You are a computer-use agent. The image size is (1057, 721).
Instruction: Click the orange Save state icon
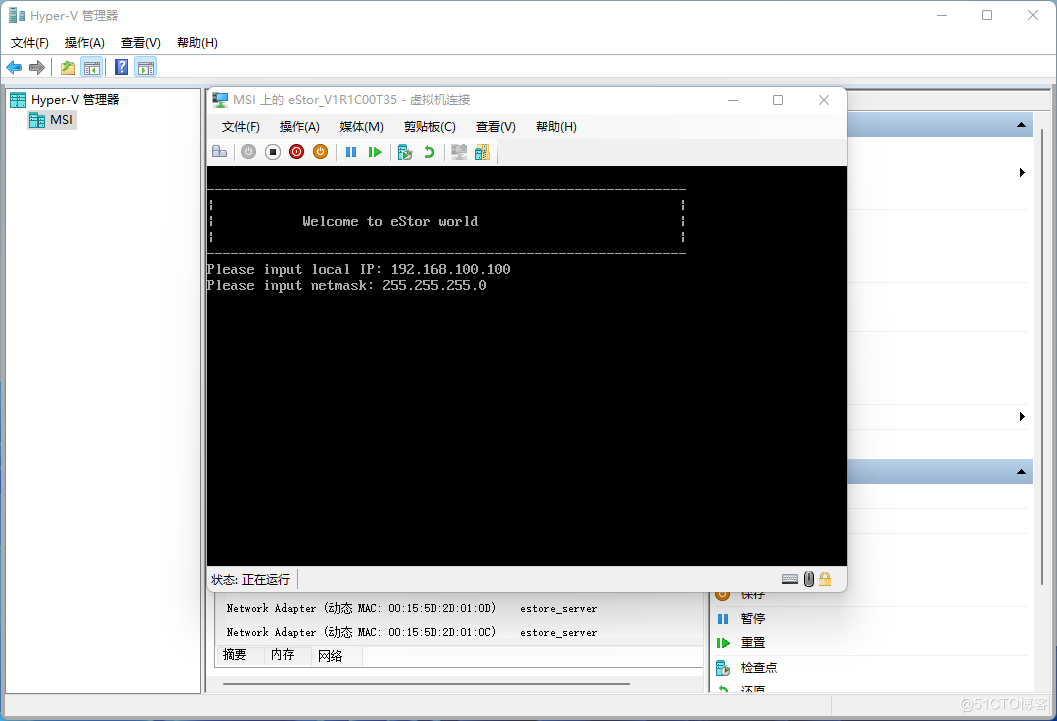pyautogui.click(x=320, y=152)
